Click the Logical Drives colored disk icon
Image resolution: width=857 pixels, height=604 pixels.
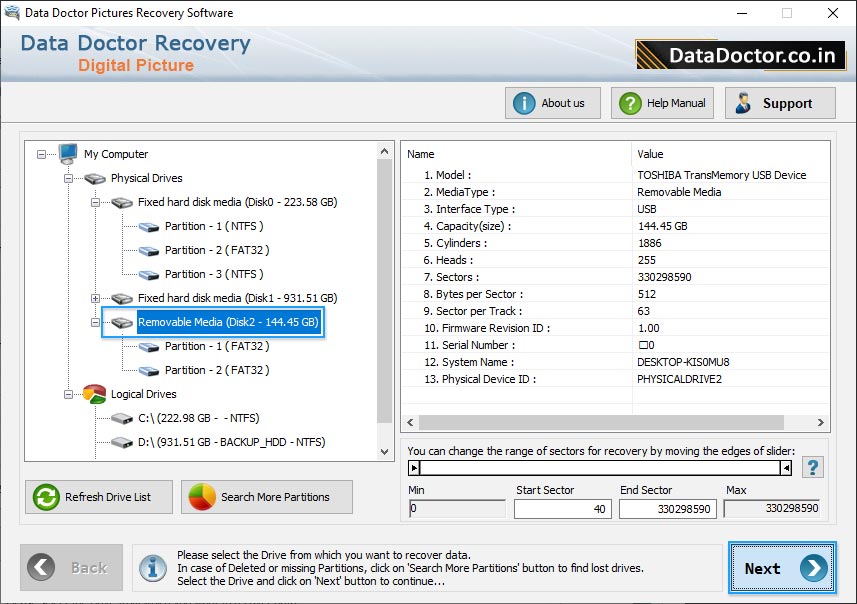[93, 394]
